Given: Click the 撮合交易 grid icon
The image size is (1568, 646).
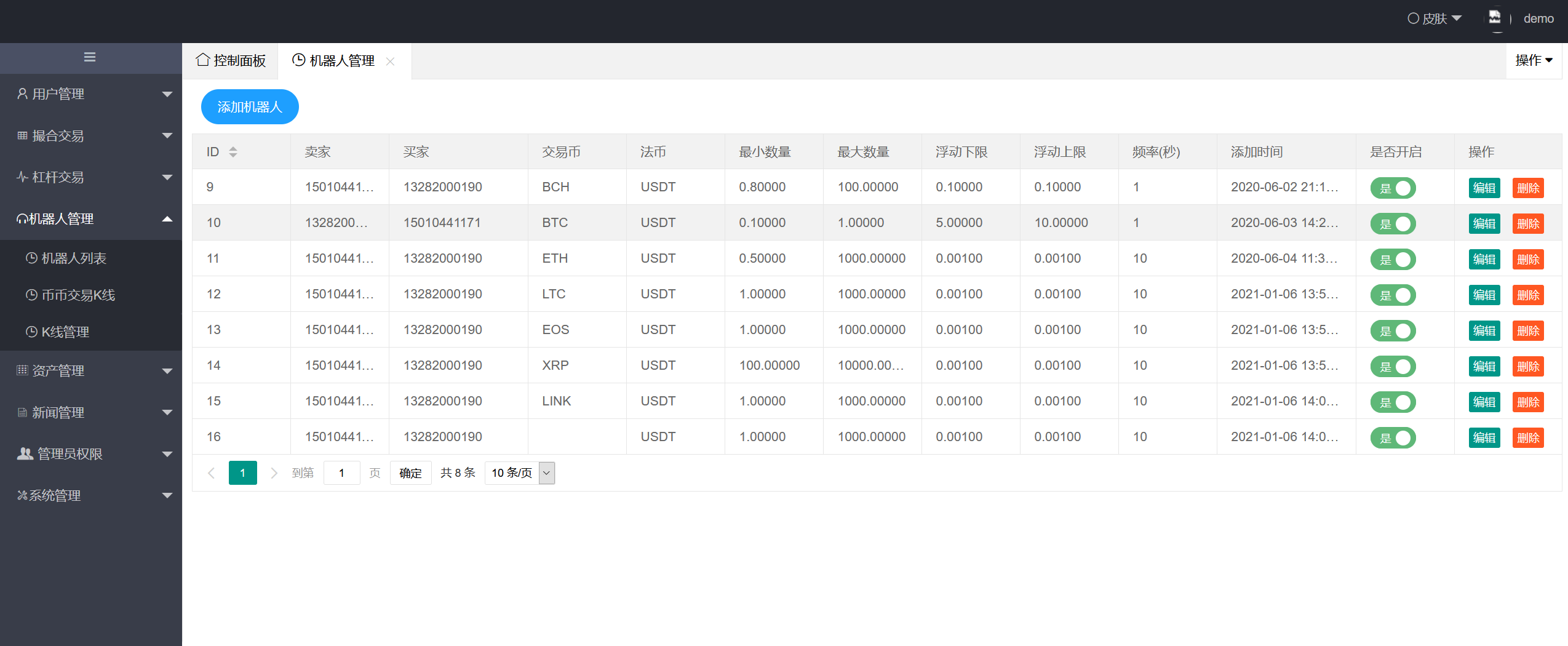Looking at the screenshot, I should [23, 135].
